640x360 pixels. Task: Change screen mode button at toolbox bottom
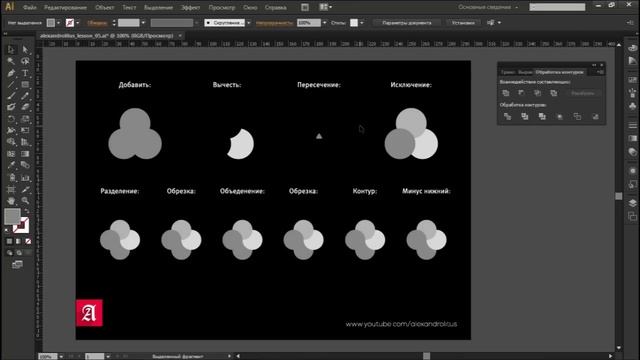point(17,264)
